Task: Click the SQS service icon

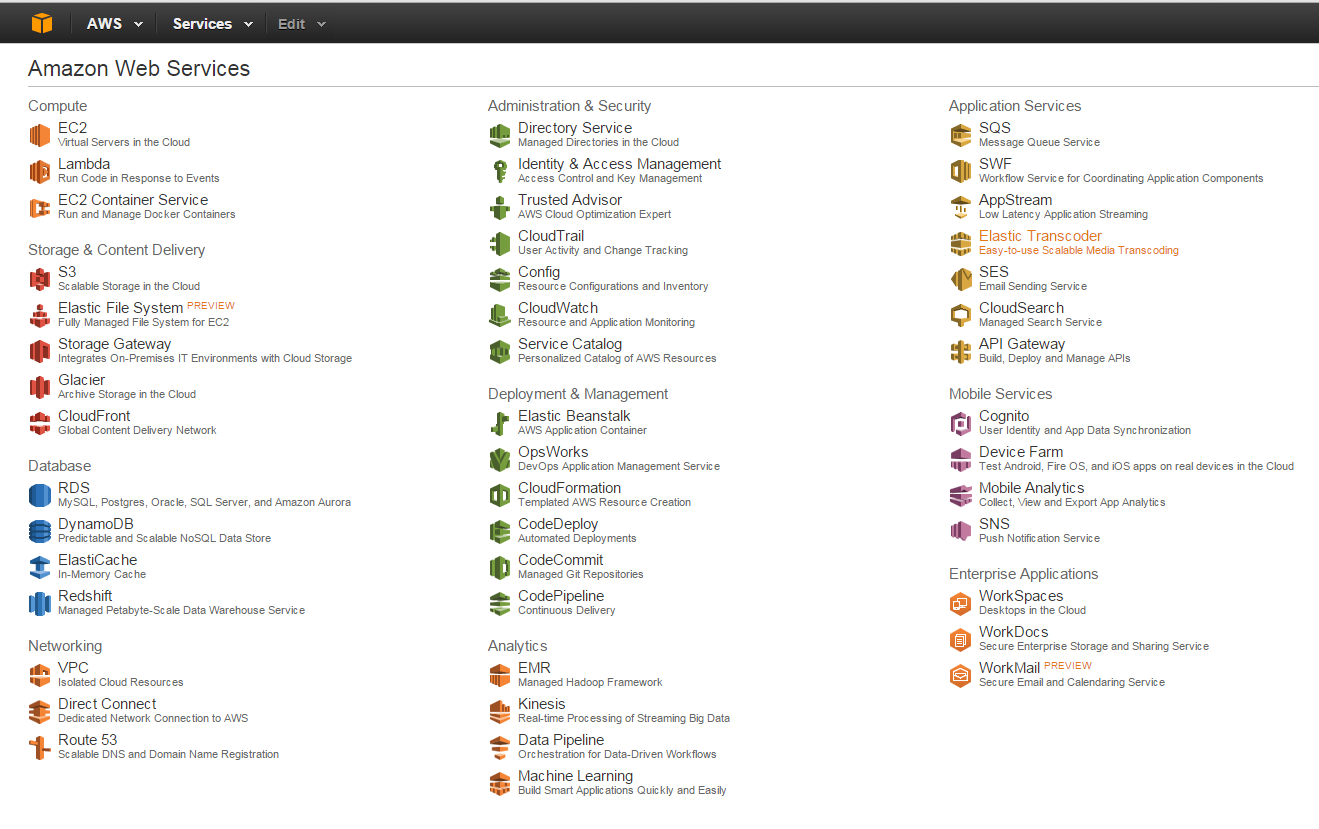Action: (960, 135)
